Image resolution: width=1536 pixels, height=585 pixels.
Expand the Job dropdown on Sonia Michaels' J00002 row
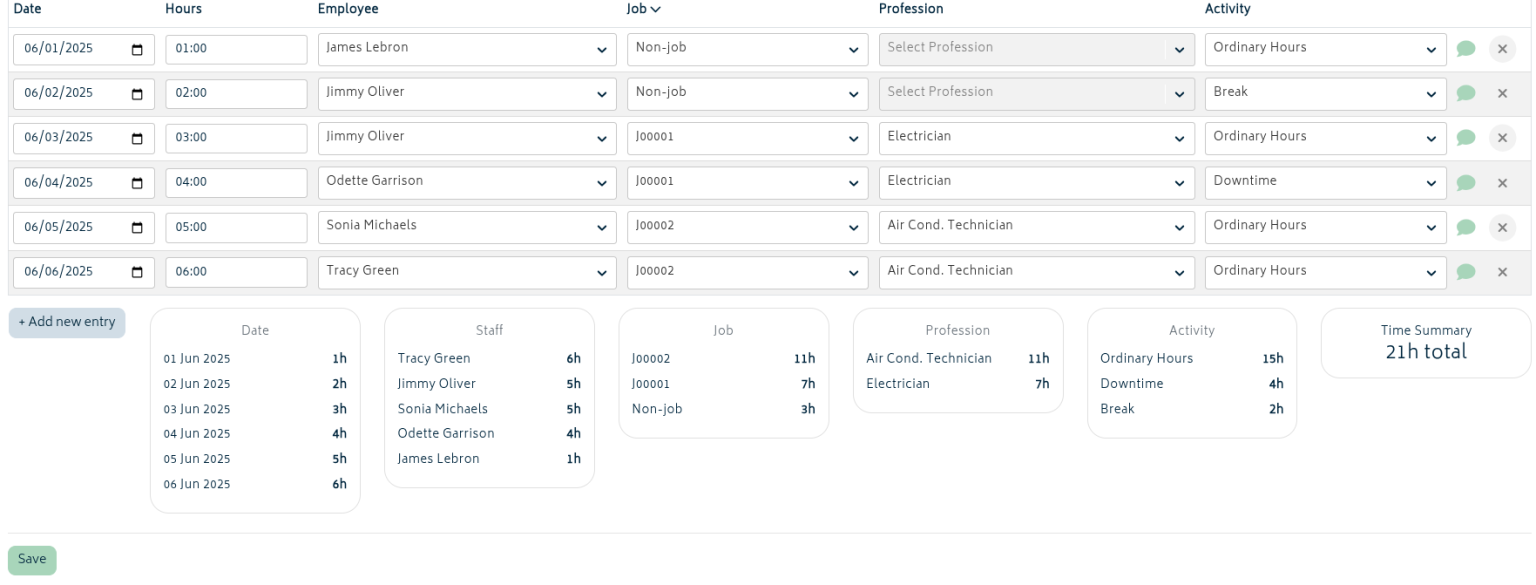(747, 227)
